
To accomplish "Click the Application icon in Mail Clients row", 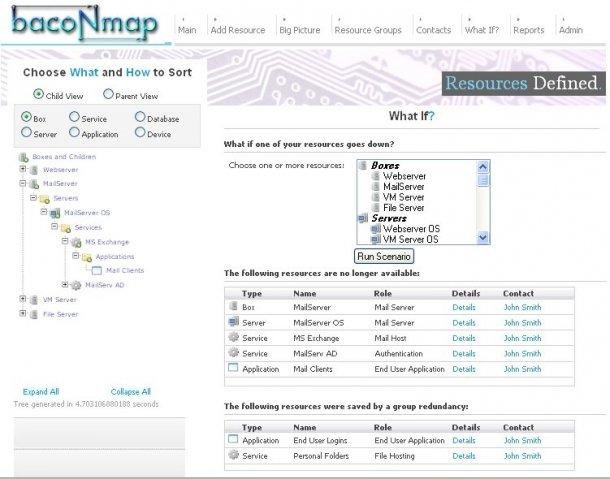I will pyautogui.click(x=233, y=367).
